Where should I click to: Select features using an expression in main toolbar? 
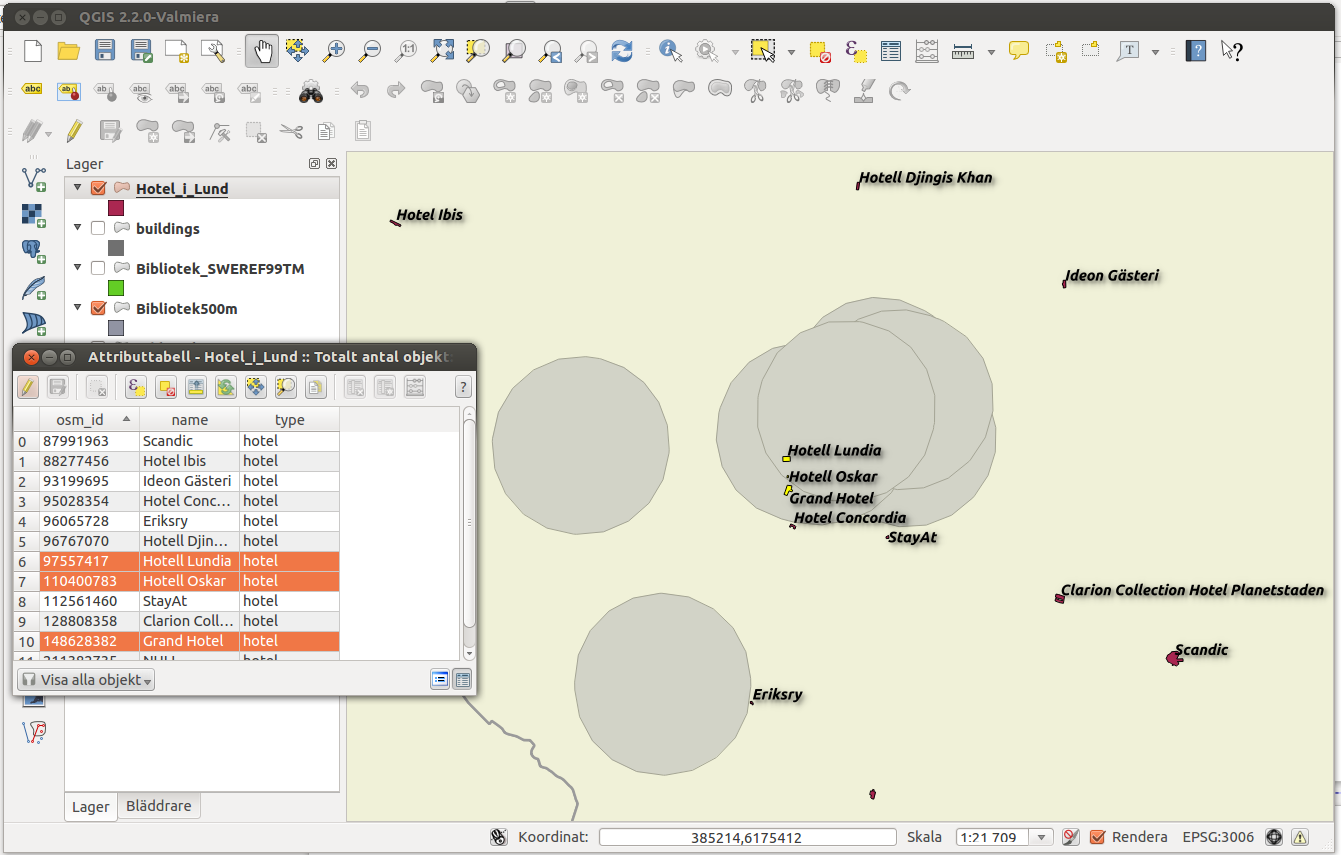[856, 51]
